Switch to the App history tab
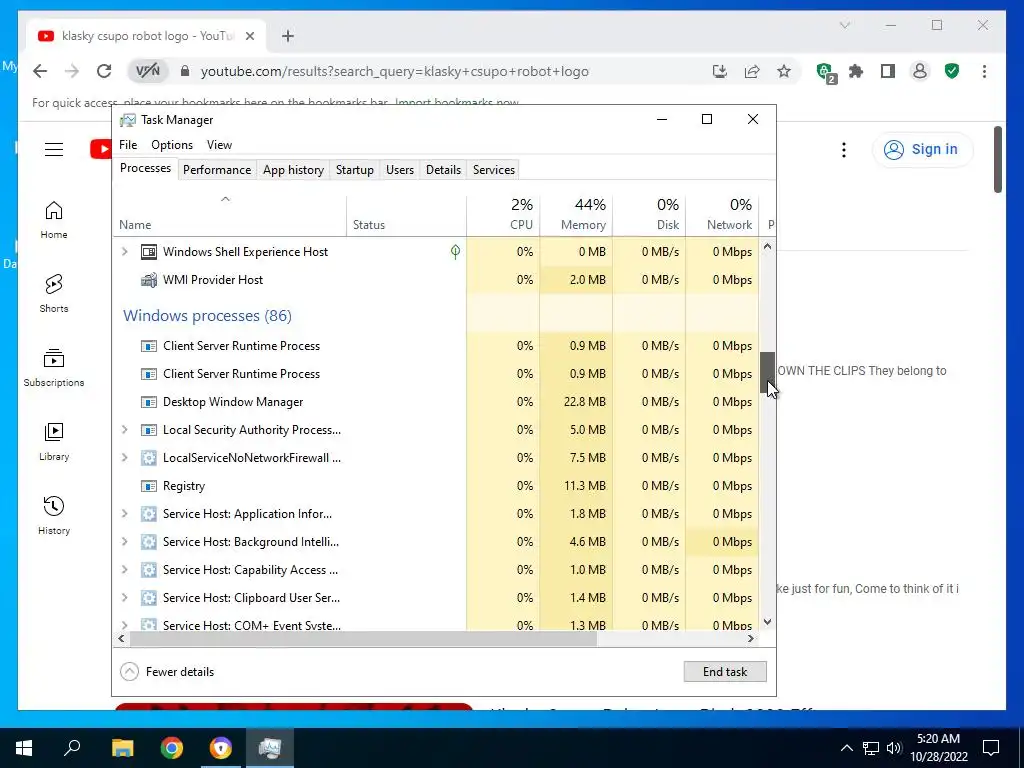This screenshot has width=1024, height=768. pyautogui.click(x=293, y=170)
